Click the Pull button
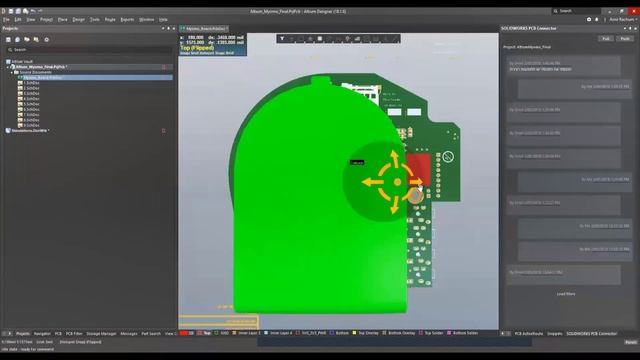This screenshot has width=640, height=360. [x=606, y=38]
